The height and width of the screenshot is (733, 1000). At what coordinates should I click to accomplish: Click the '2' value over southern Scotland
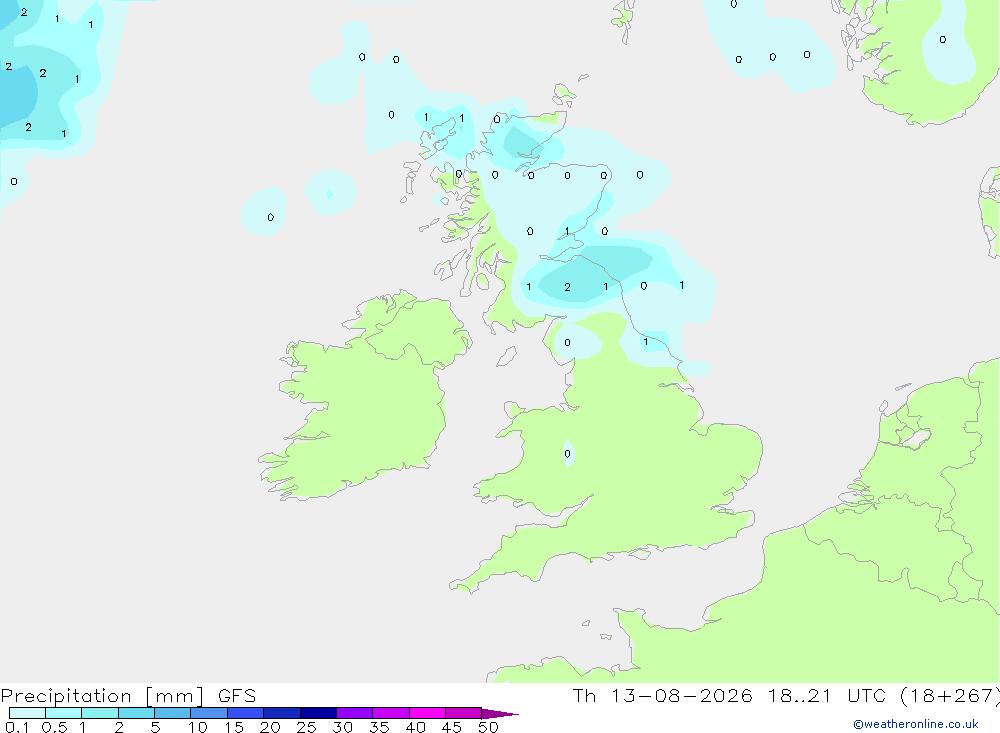[x=568, y=287]
